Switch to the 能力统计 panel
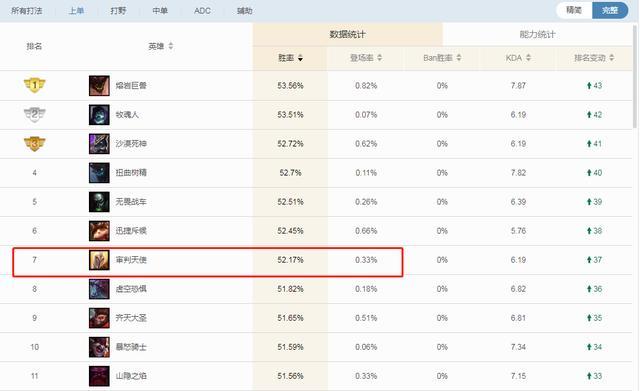Image resolution: width=640 pixels, height=391 pixels. [538, 35]
